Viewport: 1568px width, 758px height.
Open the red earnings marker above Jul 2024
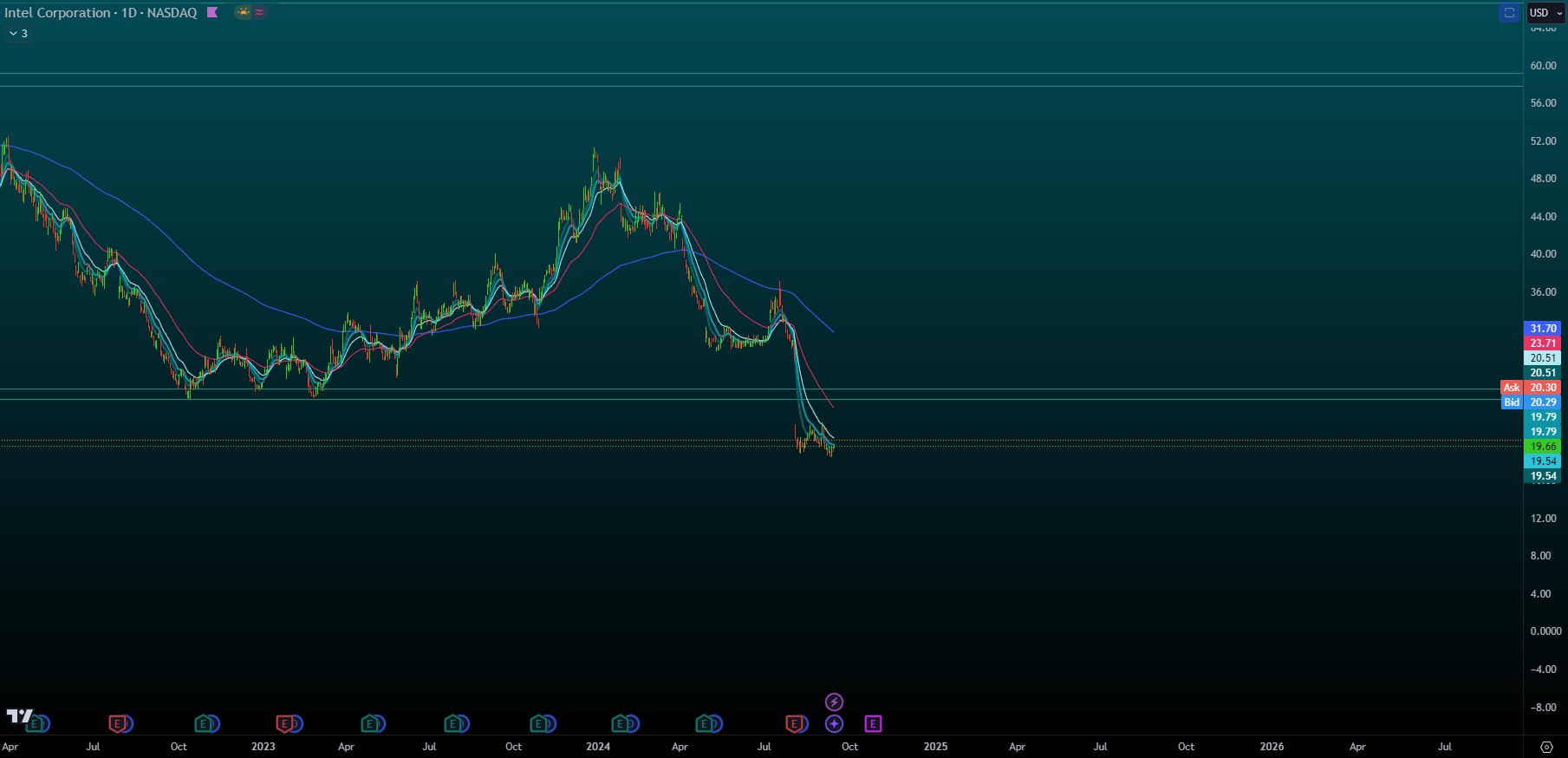coord(793,723)
